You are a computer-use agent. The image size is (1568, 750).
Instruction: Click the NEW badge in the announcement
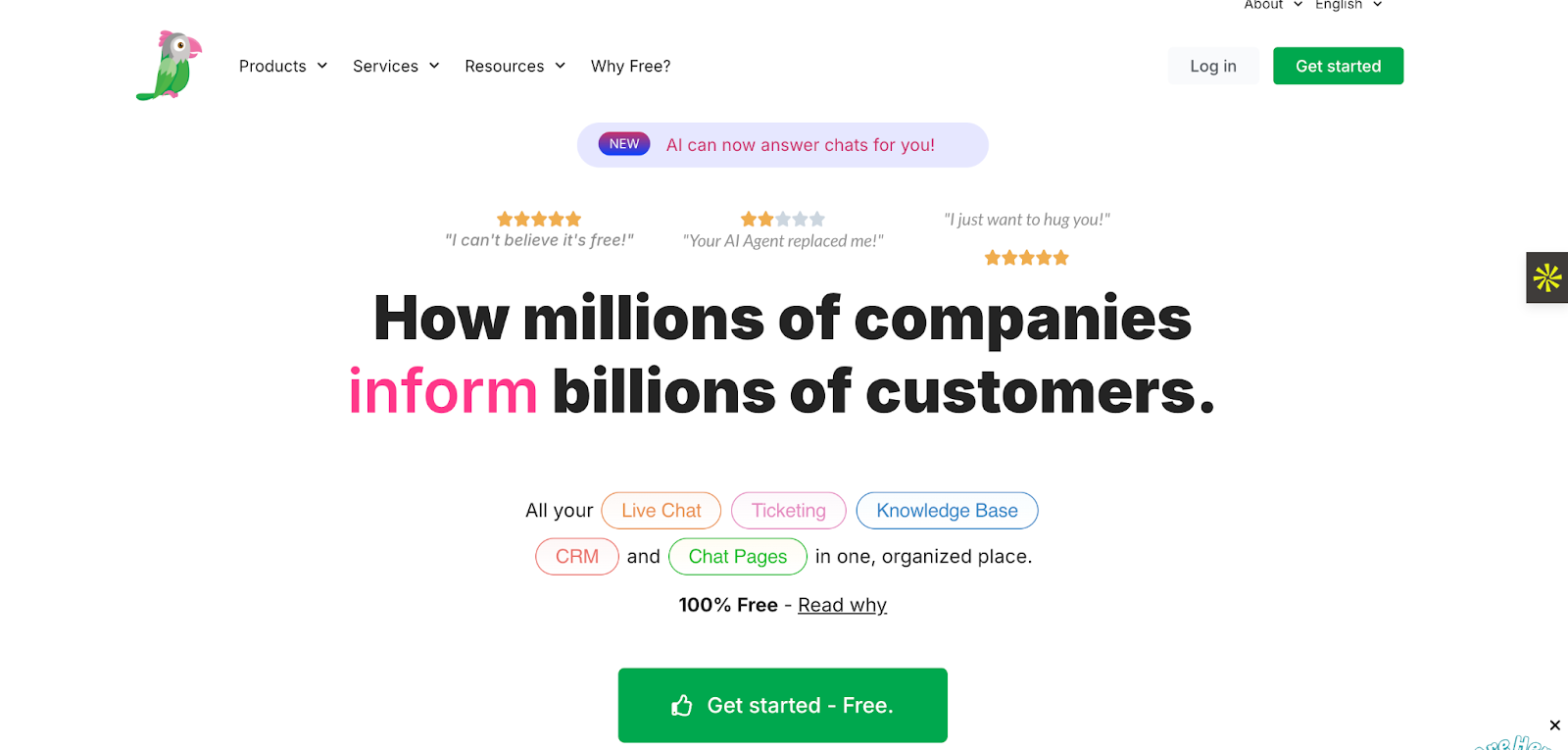pyautogui.click(x=624, y=144)
